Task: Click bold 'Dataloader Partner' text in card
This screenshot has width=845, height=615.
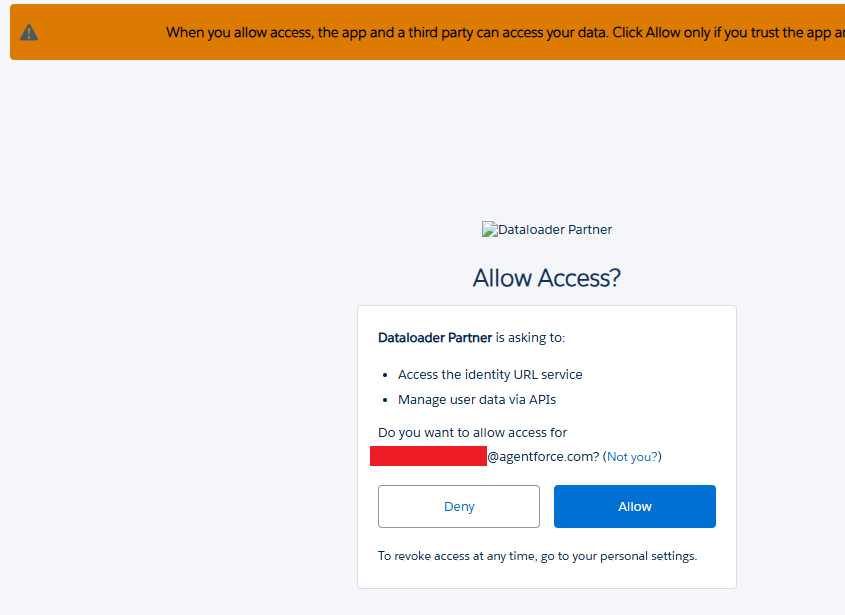Action: point(435,337)
